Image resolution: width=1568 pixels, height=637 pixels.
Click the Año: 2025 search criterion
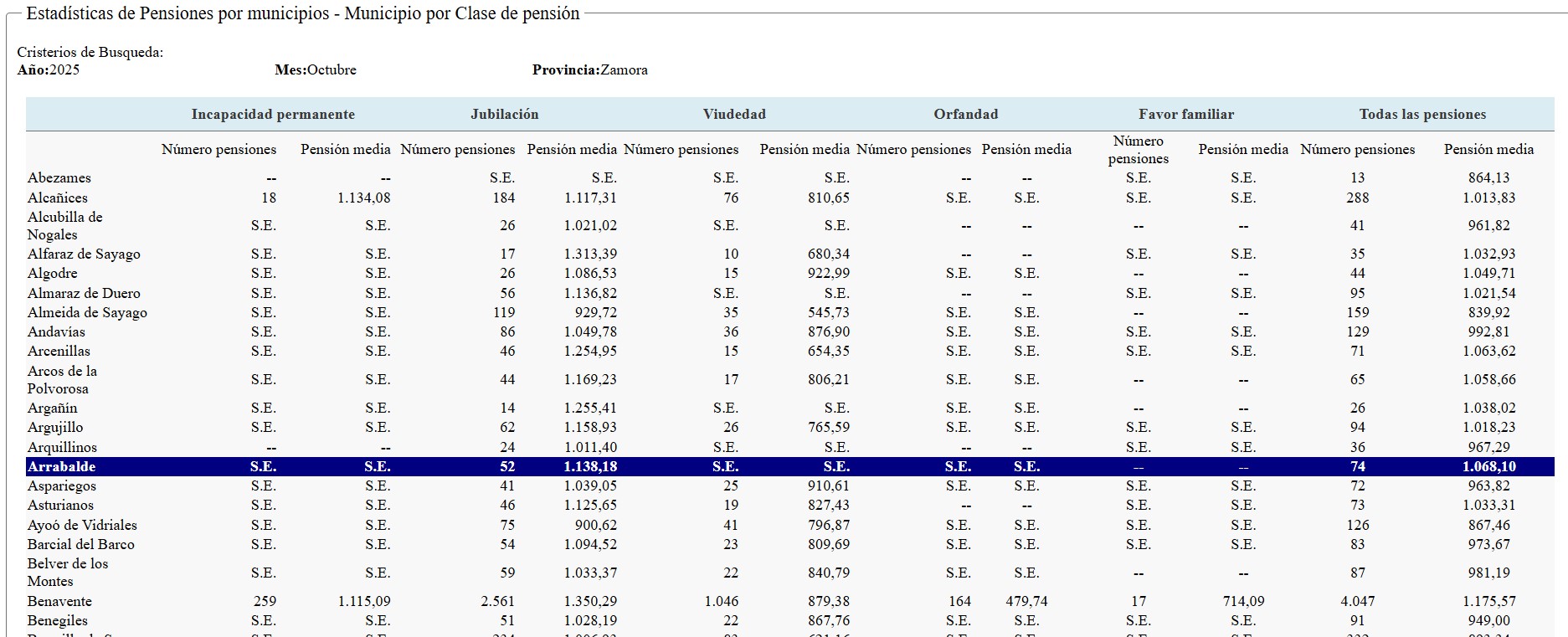pyautogui.click(x=49, y=70)
